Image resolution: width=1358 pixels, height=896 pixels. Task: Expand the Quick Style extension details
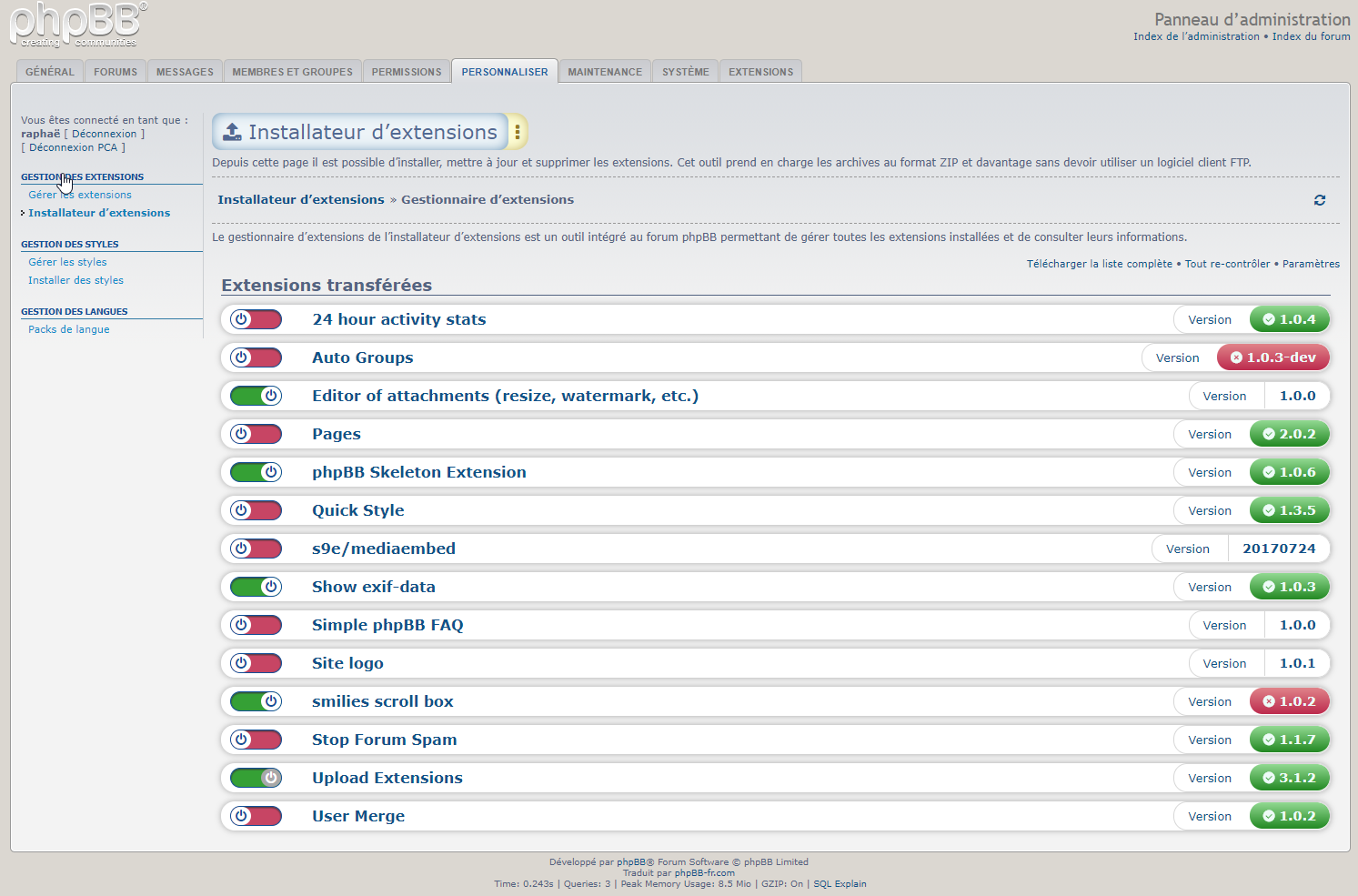click(358, 510)
